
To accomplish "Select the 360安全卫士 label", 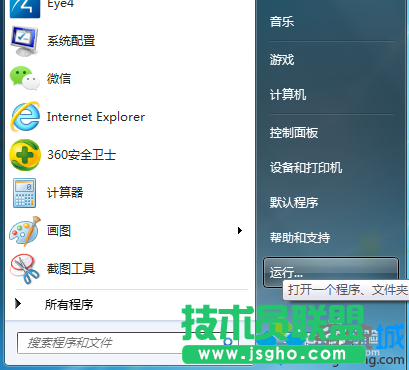I will point(81,155).
